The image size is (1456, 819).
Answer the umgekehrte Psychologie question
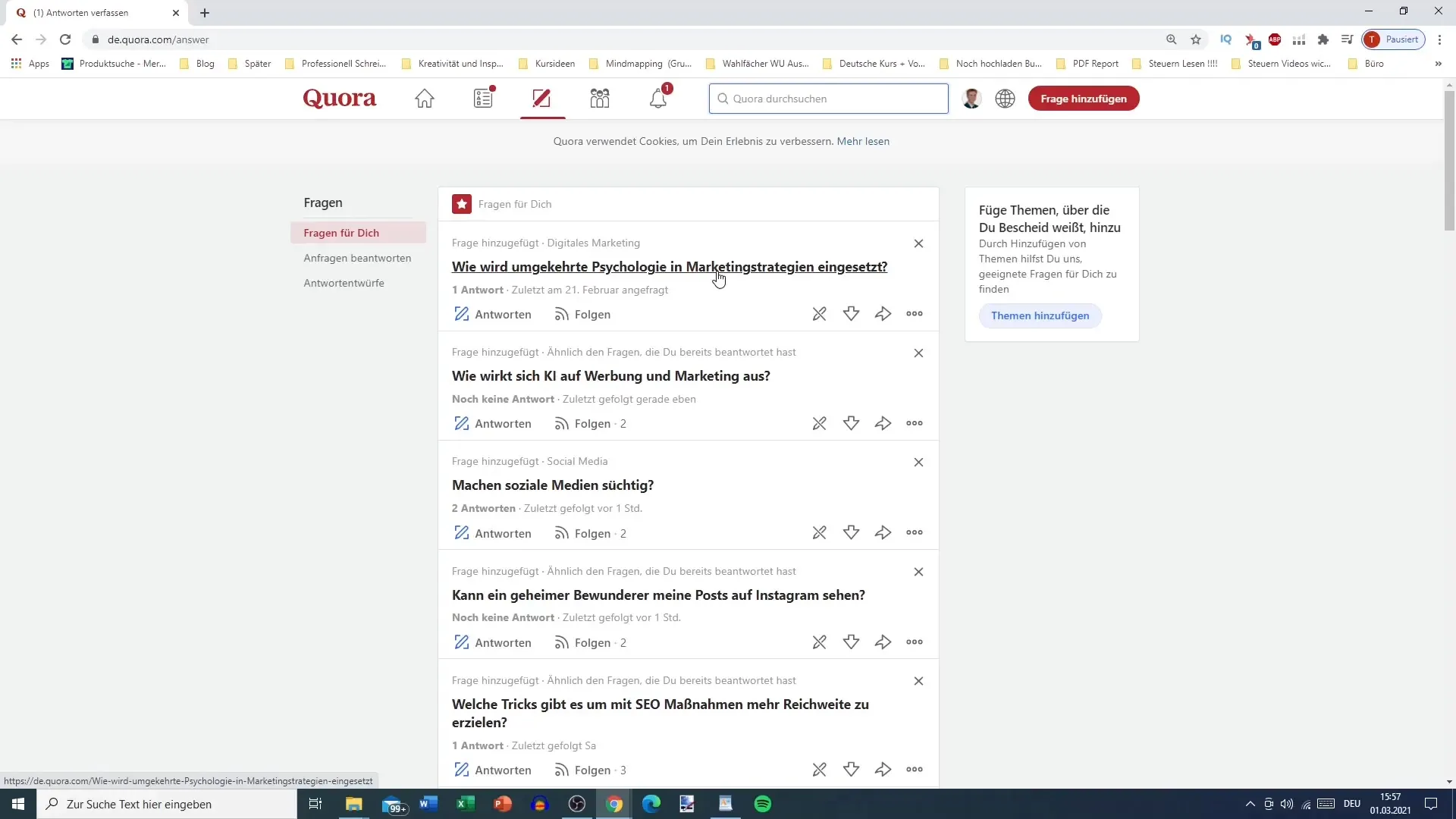(x=492, y=314)
